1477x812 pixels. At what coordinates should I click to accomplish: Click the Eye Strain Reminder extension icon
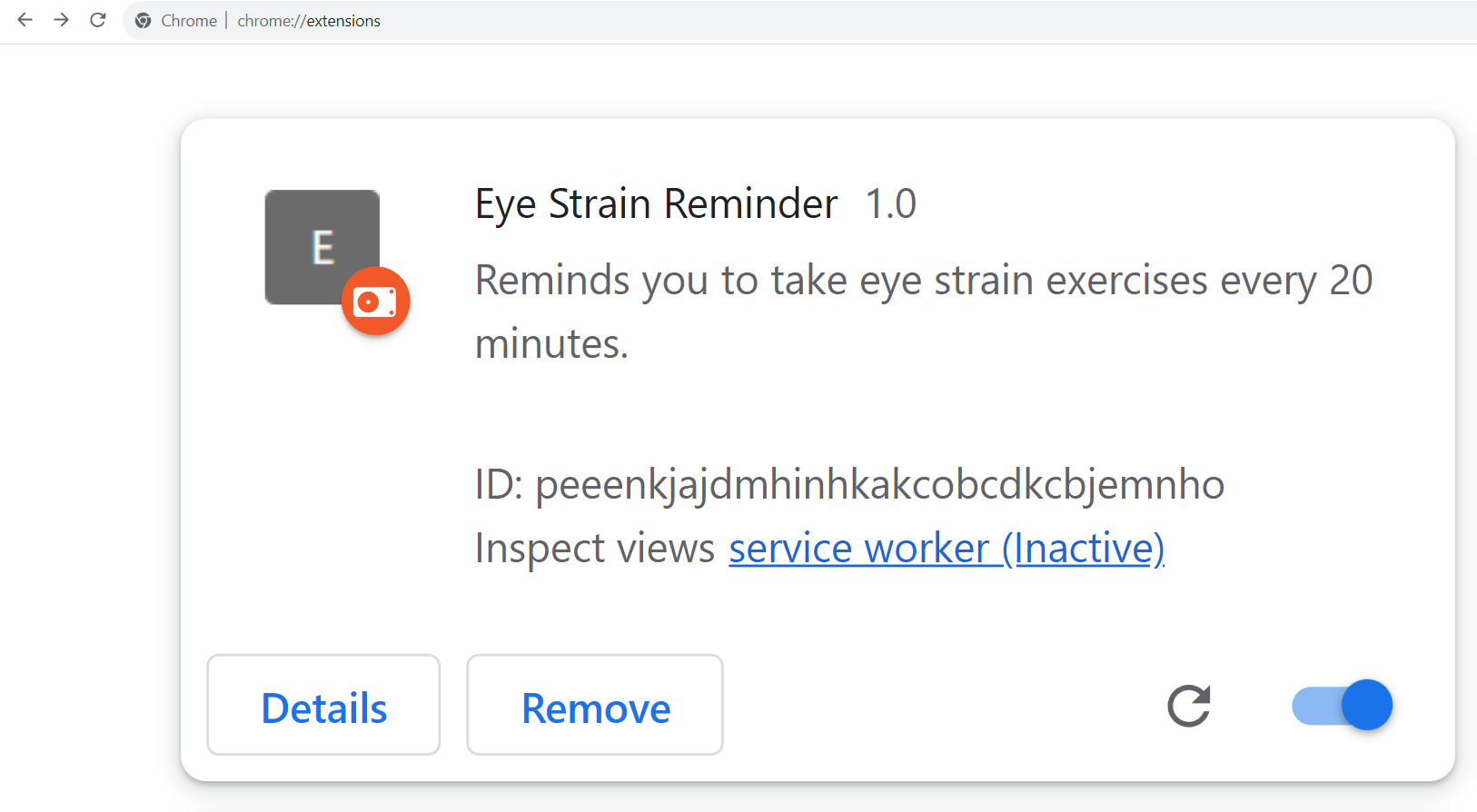[322, 247]
